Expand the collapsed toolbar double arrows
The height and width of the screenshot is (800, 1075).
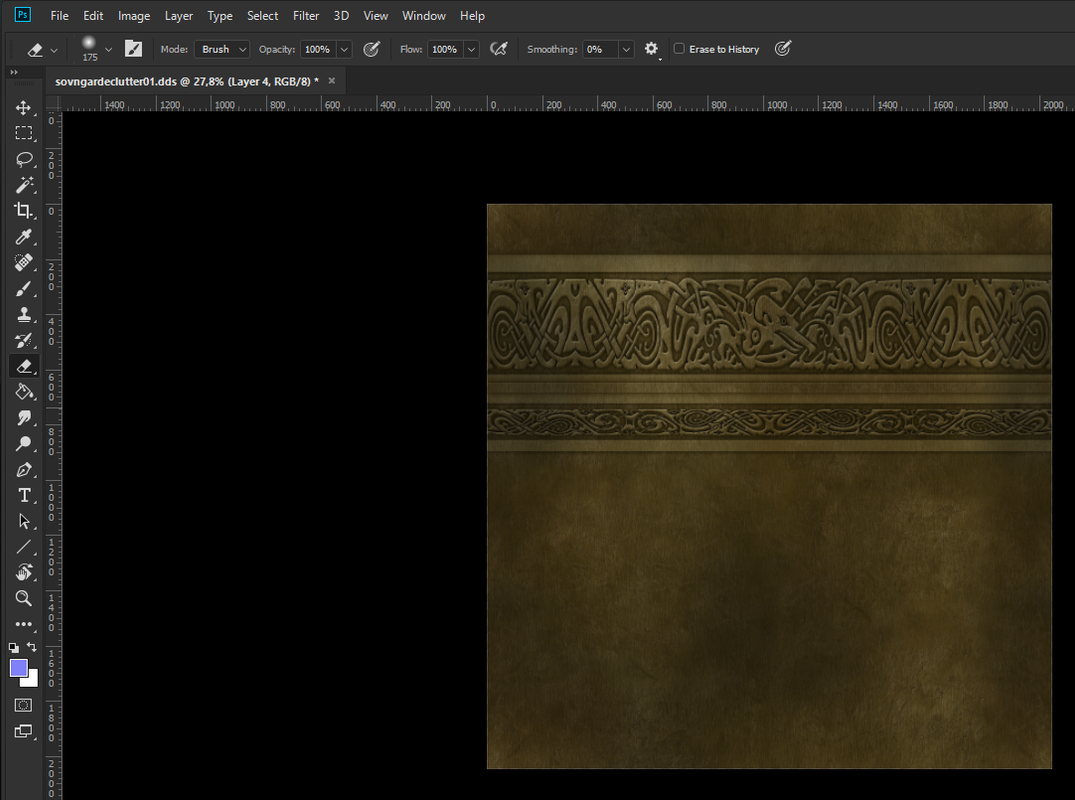(14, 72)
